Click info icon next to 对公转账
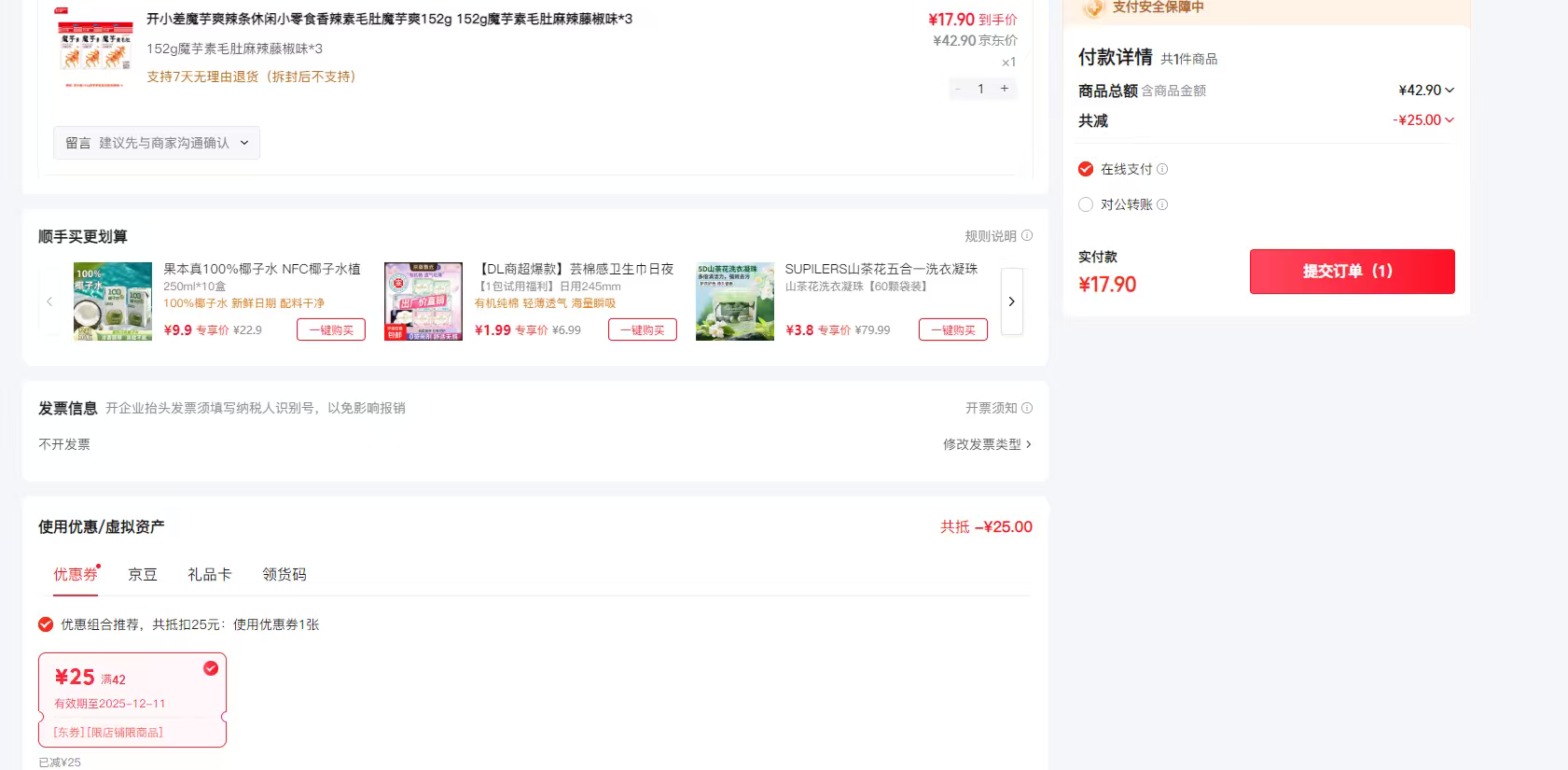This screenshot has width=1568, height=770. 1162,204
